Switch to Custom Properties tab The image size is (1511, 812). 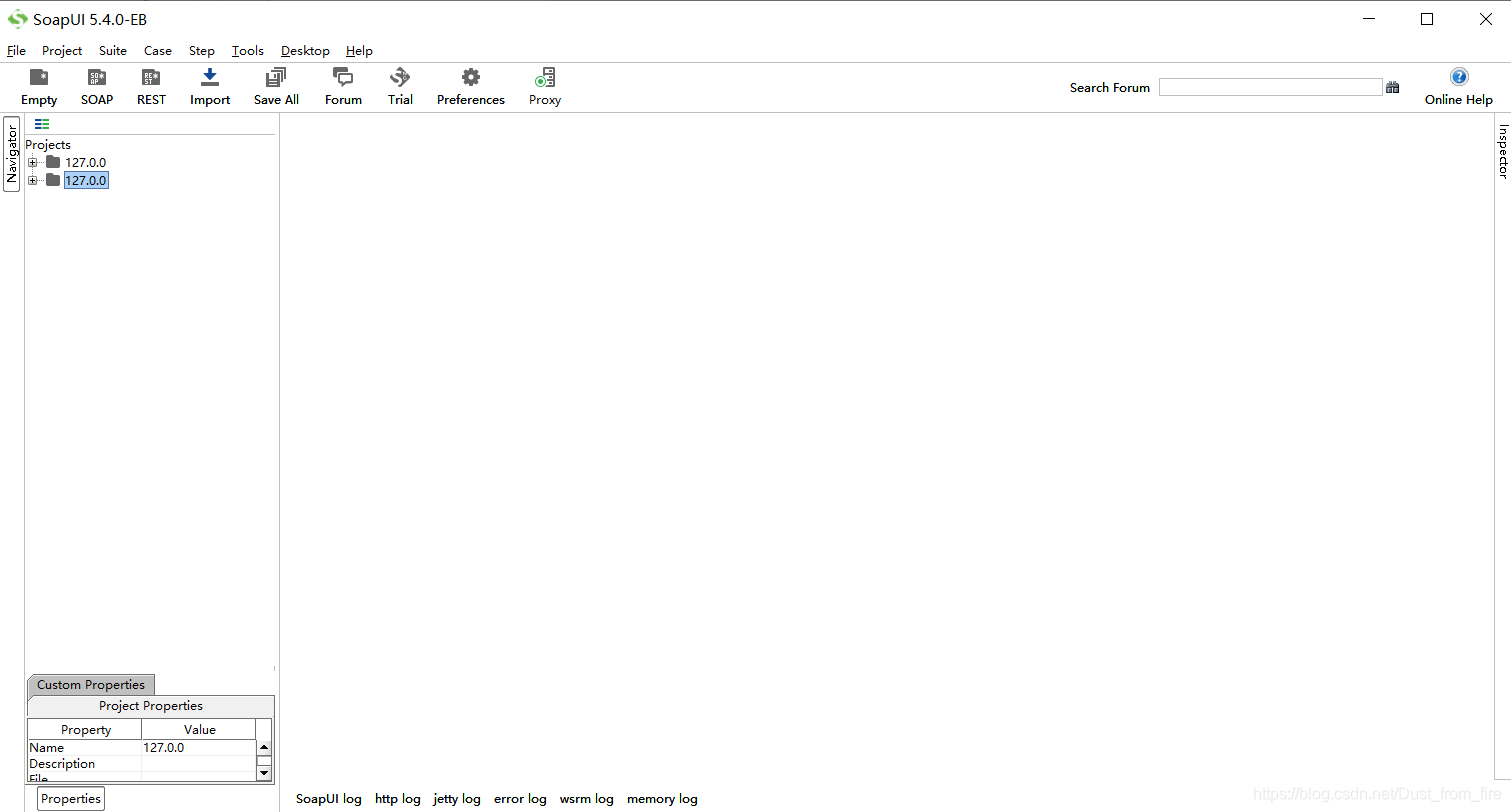[91, 685]
